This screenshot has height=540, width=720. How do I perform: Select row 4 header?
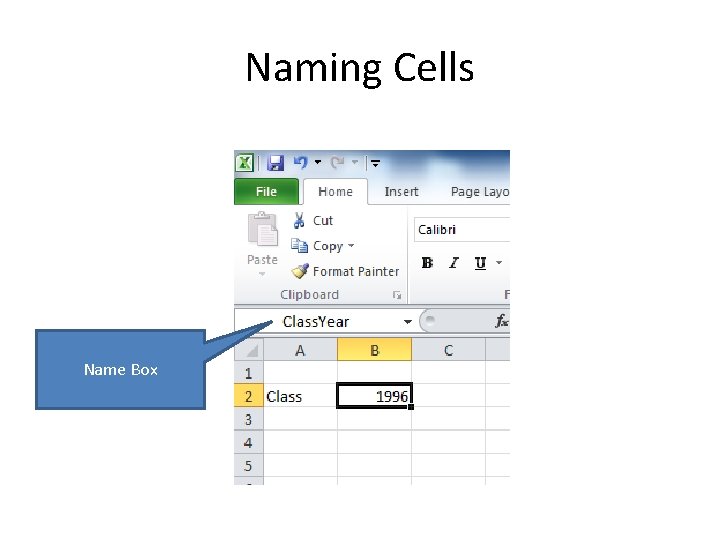249,443
